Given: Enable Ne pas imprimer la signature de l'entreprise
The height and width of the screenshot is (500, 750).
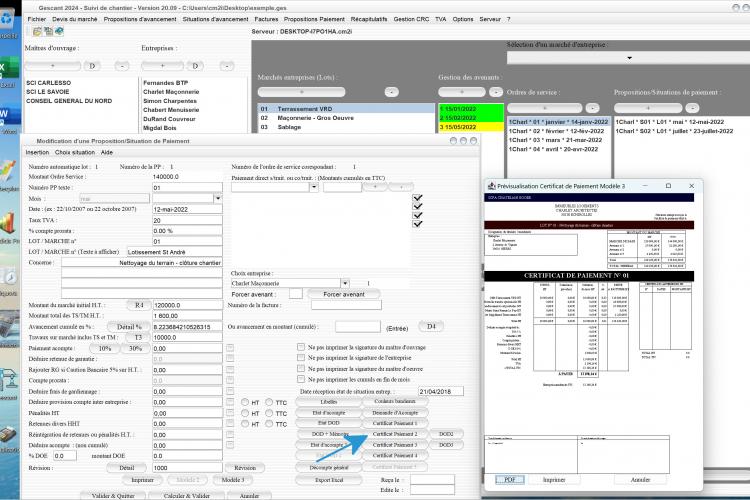Looking at the screenshot, I should point(301,357).
